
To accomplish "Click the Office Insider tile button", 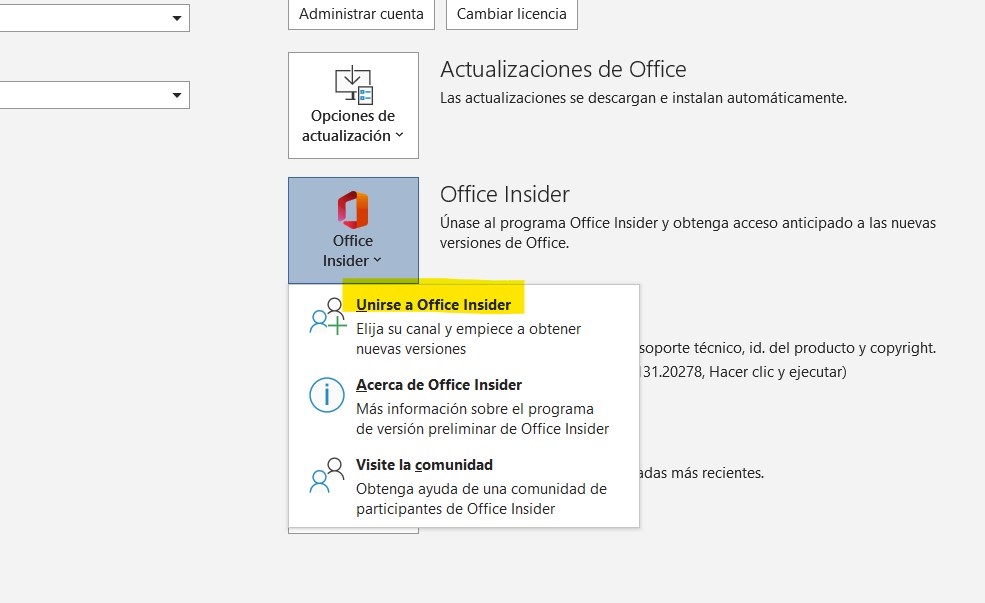I will click(352, 230).
